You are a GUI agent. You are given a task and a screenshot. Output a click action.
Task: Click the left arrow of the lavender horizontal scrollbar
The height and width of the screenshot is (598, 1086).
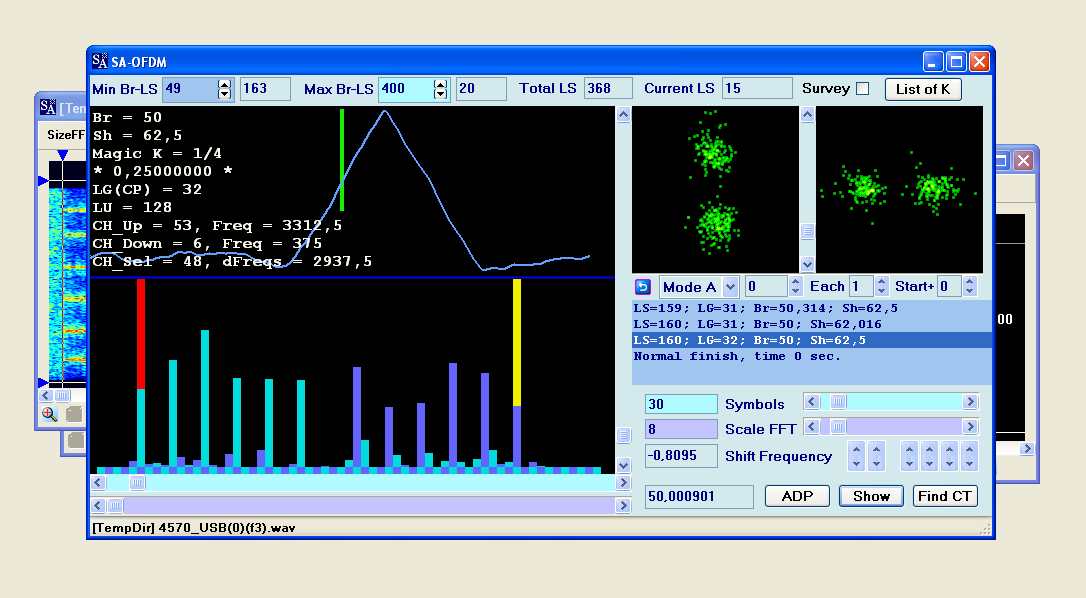(98, 506)
